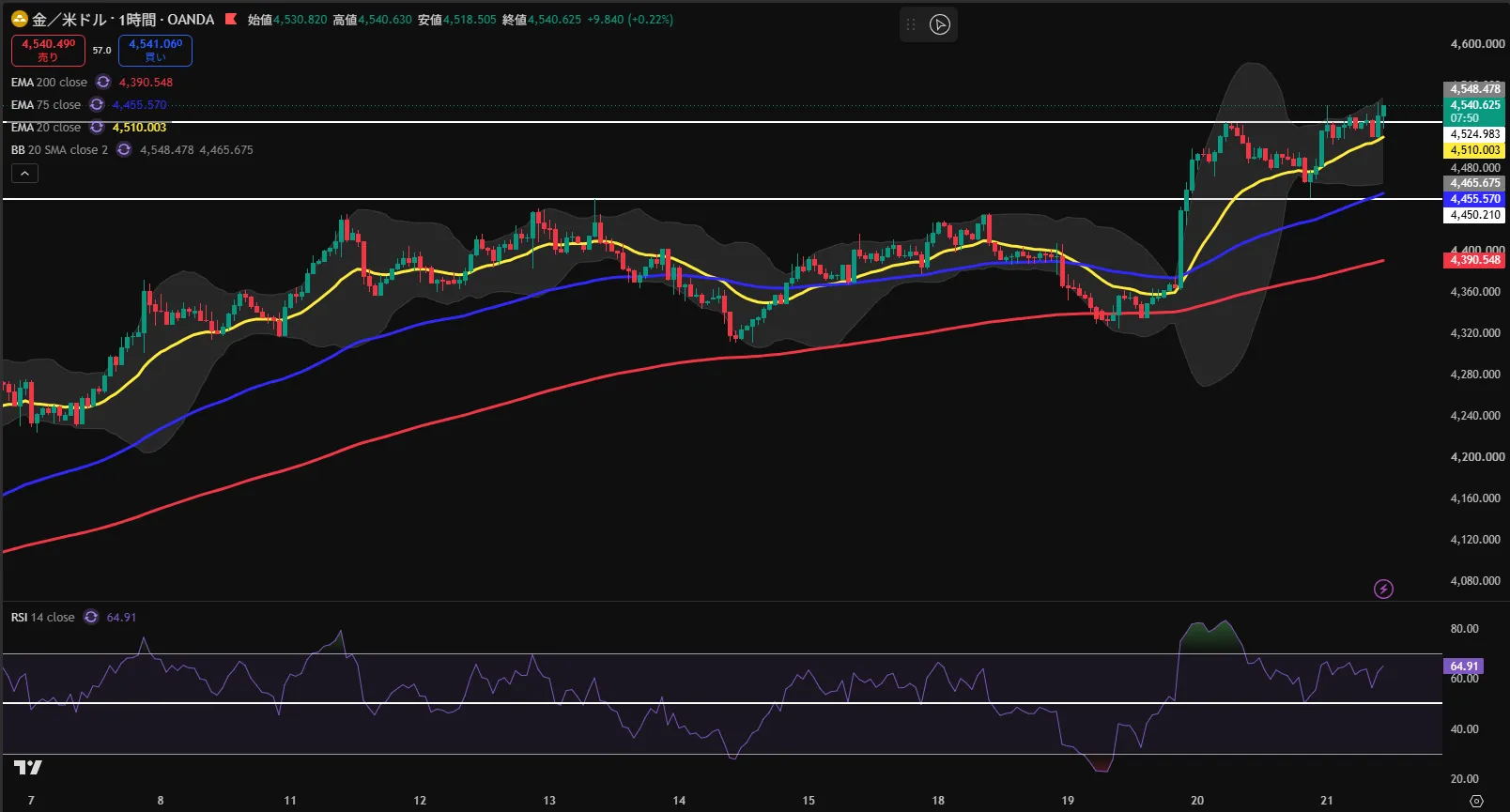Screen dimensions: 1510x812
Task: Click the gray axis label 4,548.478
Action: click(x=1474, y=89)
